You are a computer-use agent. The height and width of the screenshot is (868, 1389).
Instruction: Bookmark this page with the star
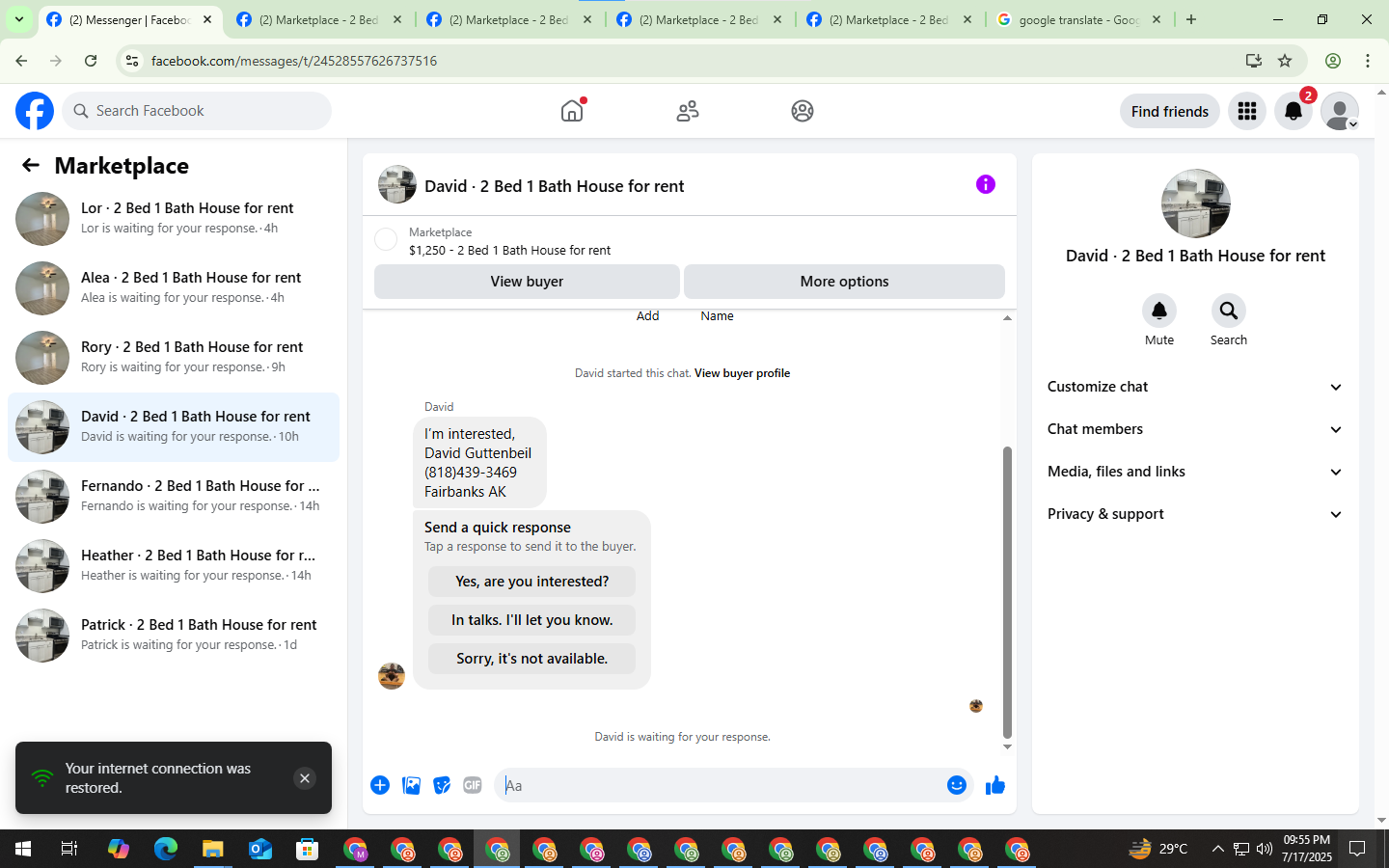click(x=1285, y=61)
